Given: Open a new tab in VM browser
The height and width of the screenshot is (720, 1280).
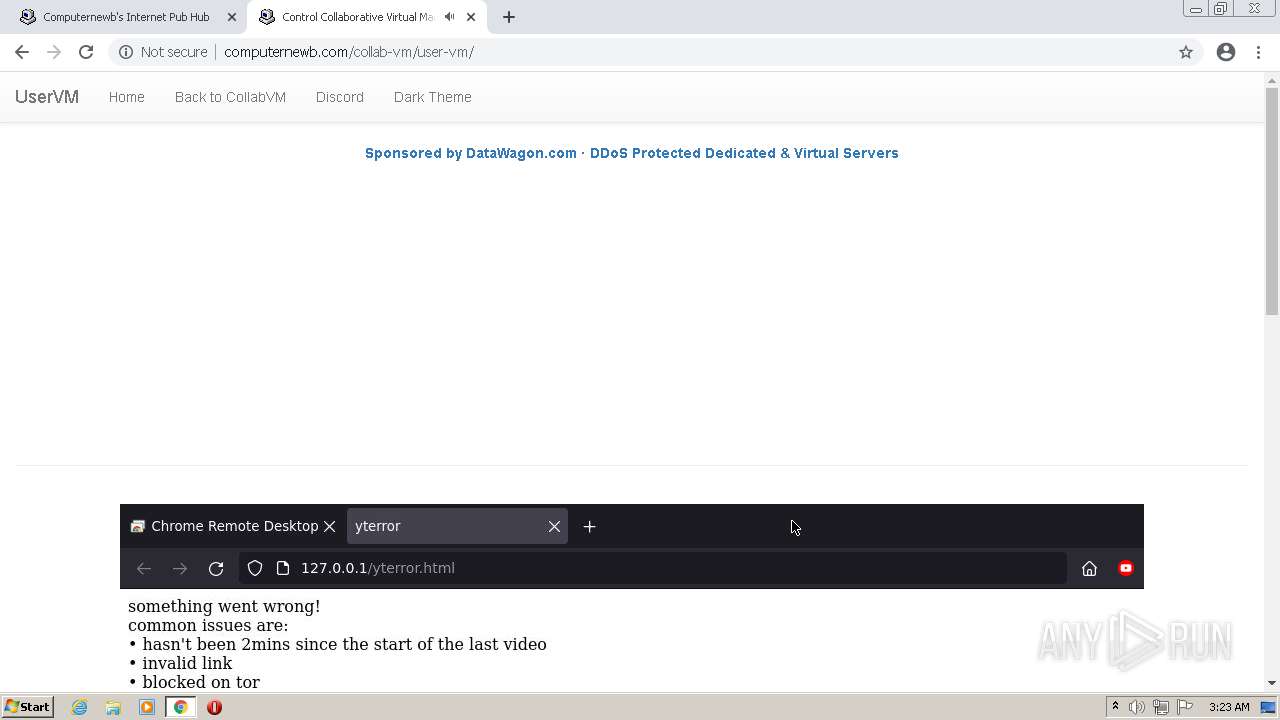Looking at the screenshot, I should pos(589,526).
